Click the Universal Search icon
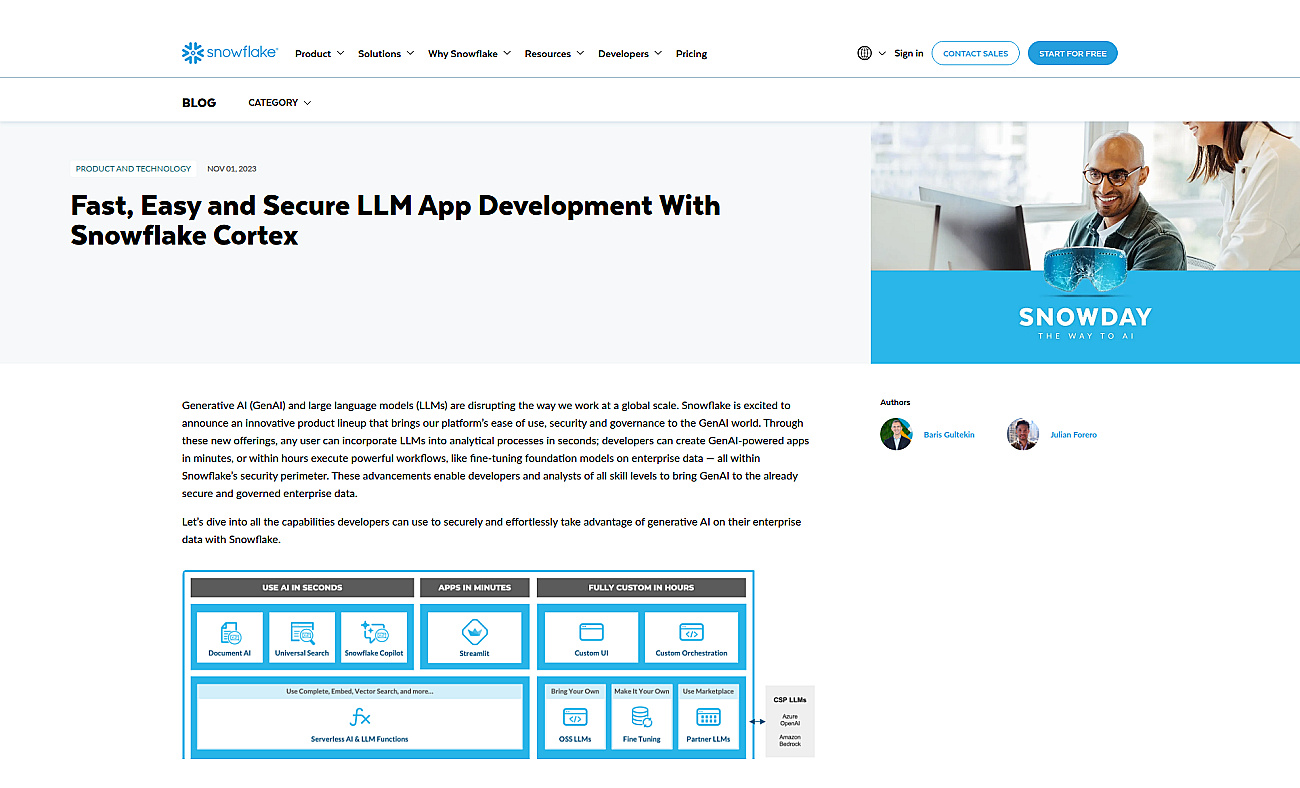Image resolution: width=1300 pixels, height=788 pixels. pyautogui.click(x=302, y=632)
